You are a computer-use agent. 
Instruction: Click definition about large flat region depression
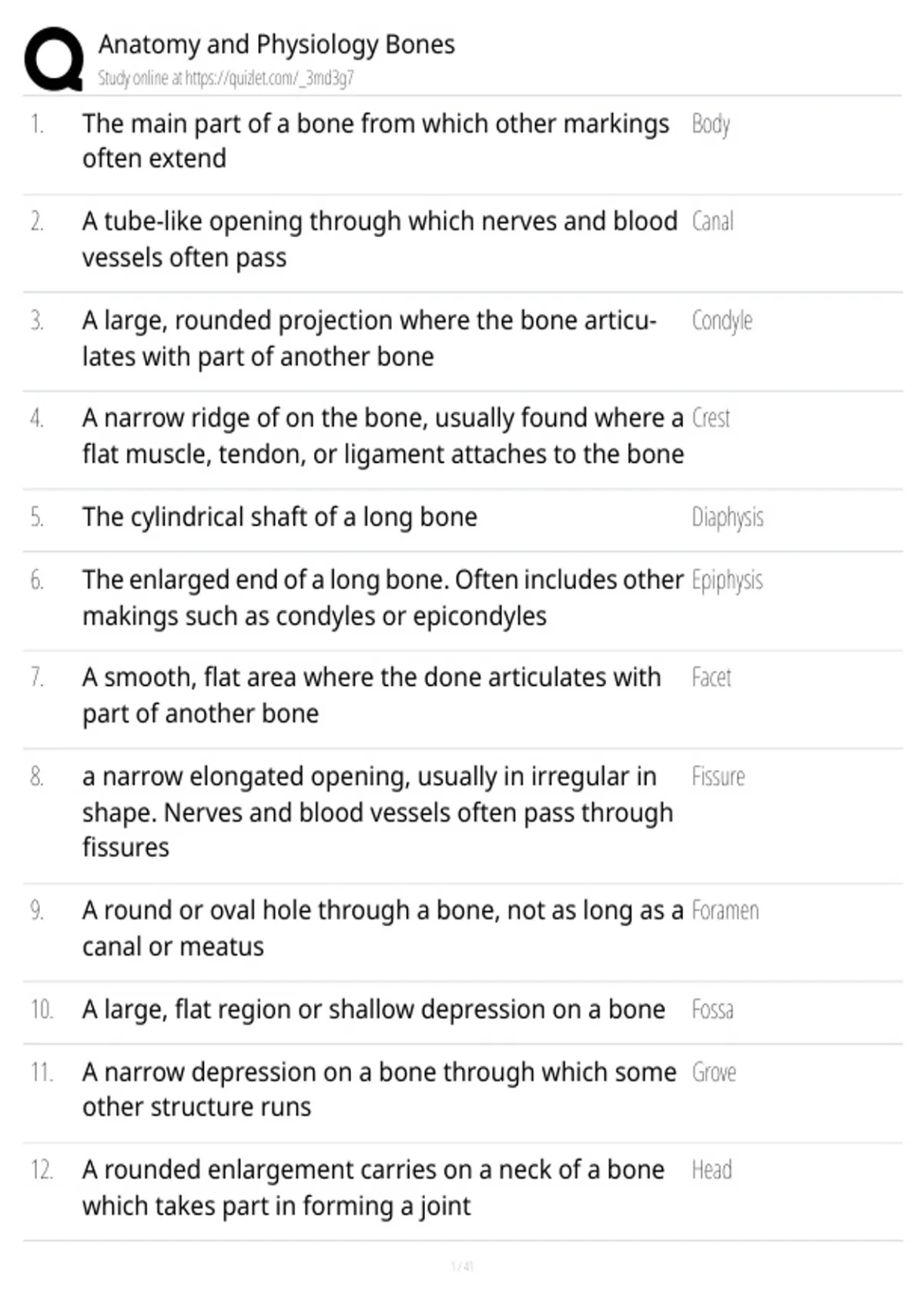coord(373,1009)
